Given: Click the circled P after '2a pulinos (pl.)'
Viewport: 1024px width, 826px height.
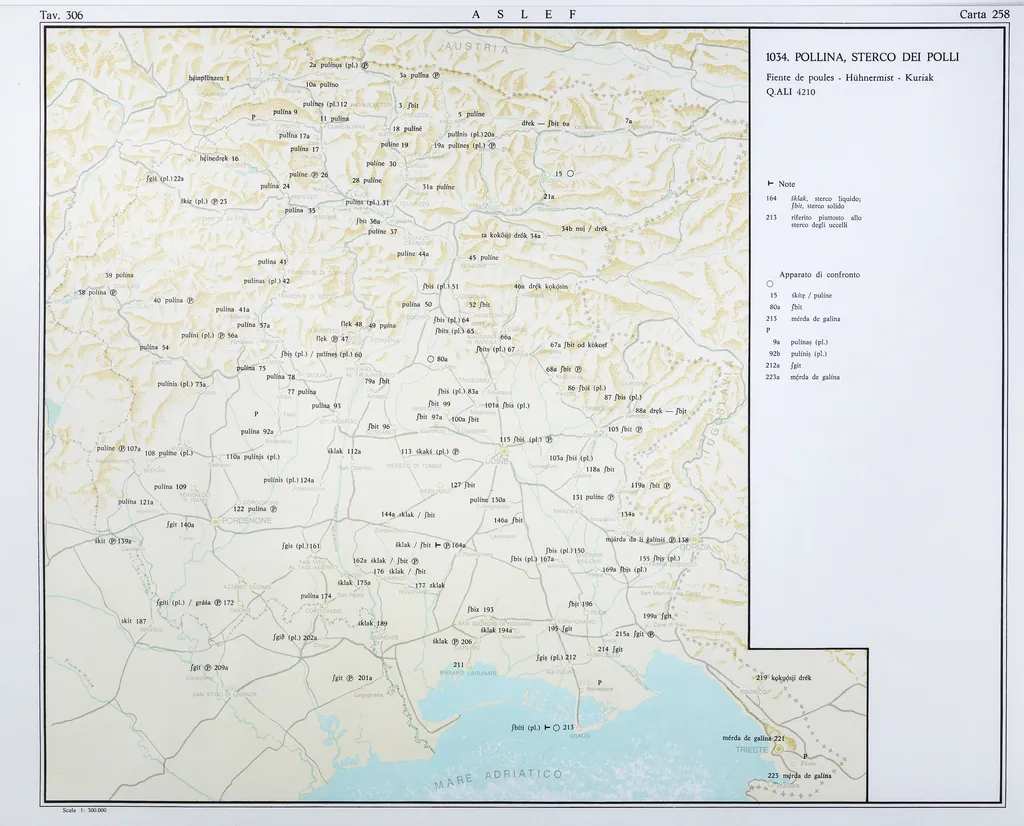Looking at the screenshot, I should [364, 65].
